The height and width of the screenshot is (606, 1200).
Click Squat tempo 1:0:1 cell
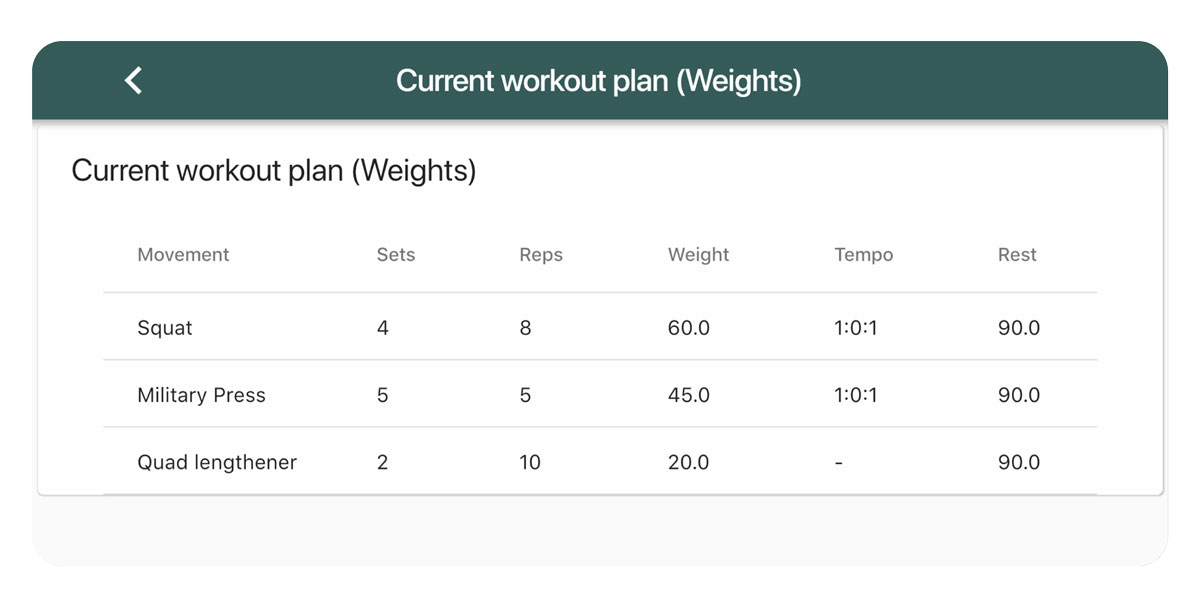[x=855, y=328]
